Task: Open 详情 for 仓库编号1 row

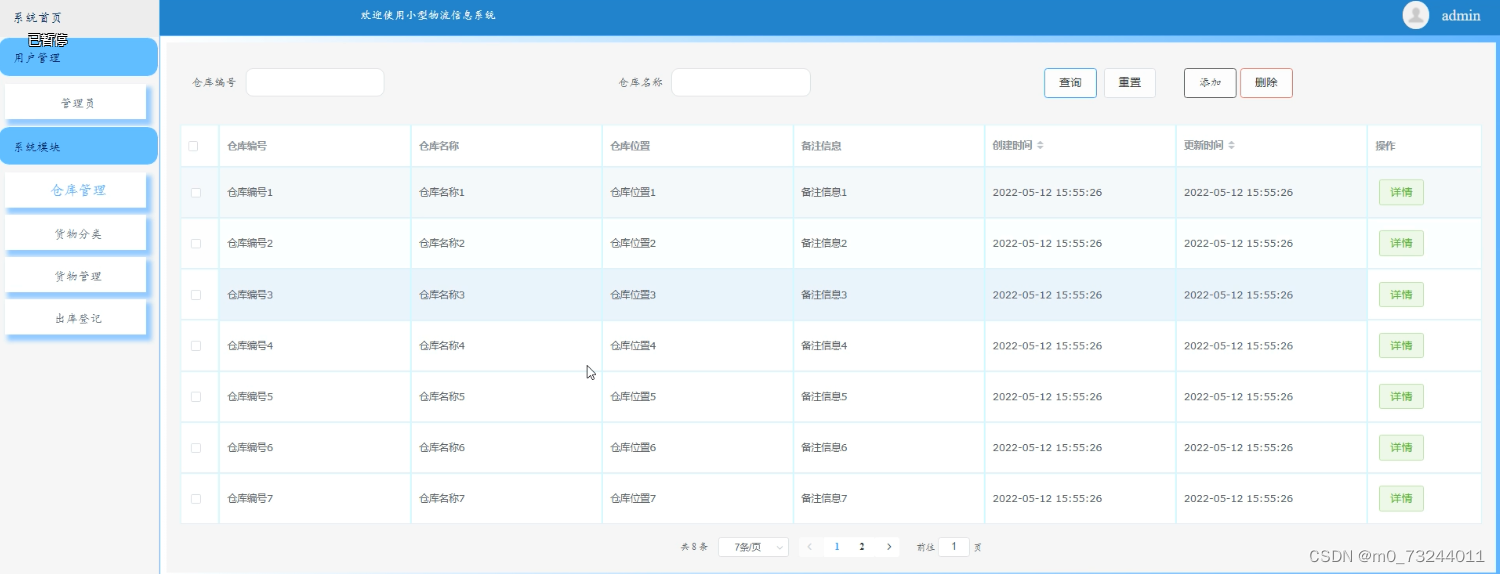Action: click(x=1401, y=192)
